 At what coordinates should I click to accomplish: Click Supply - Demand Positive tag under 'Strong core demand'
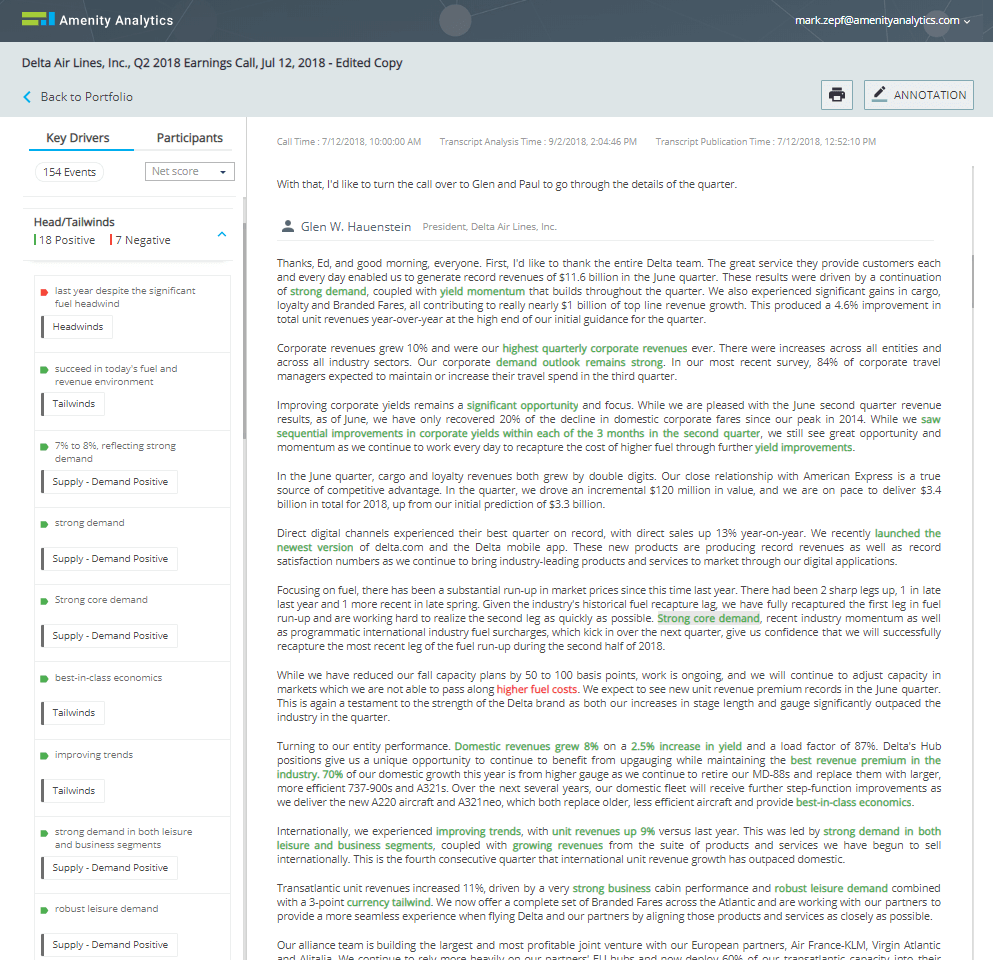pyautogui.click(x=110, y=636)
